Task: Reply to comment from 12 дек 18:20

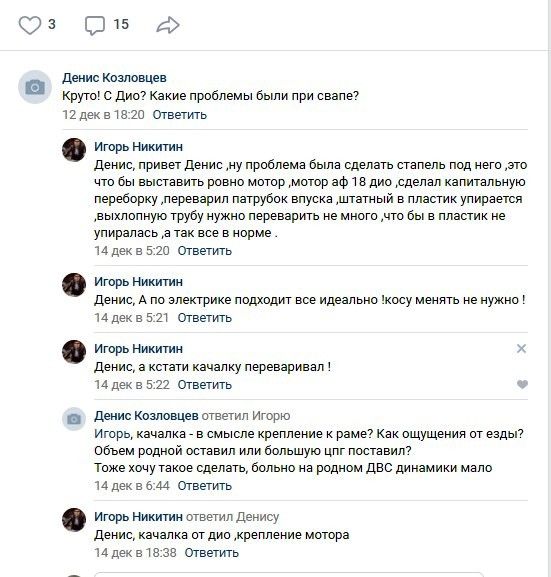Action: point(180,115)
